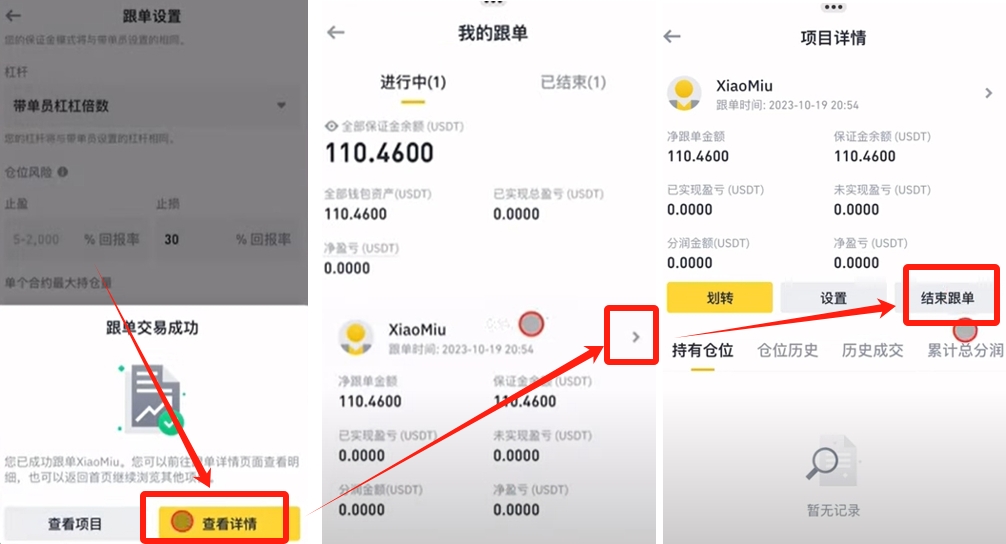Screen dimensions: 1006x544
Task: Expand XiaoMiu profile arrow in 项目详情
Action: click(988, 94)
